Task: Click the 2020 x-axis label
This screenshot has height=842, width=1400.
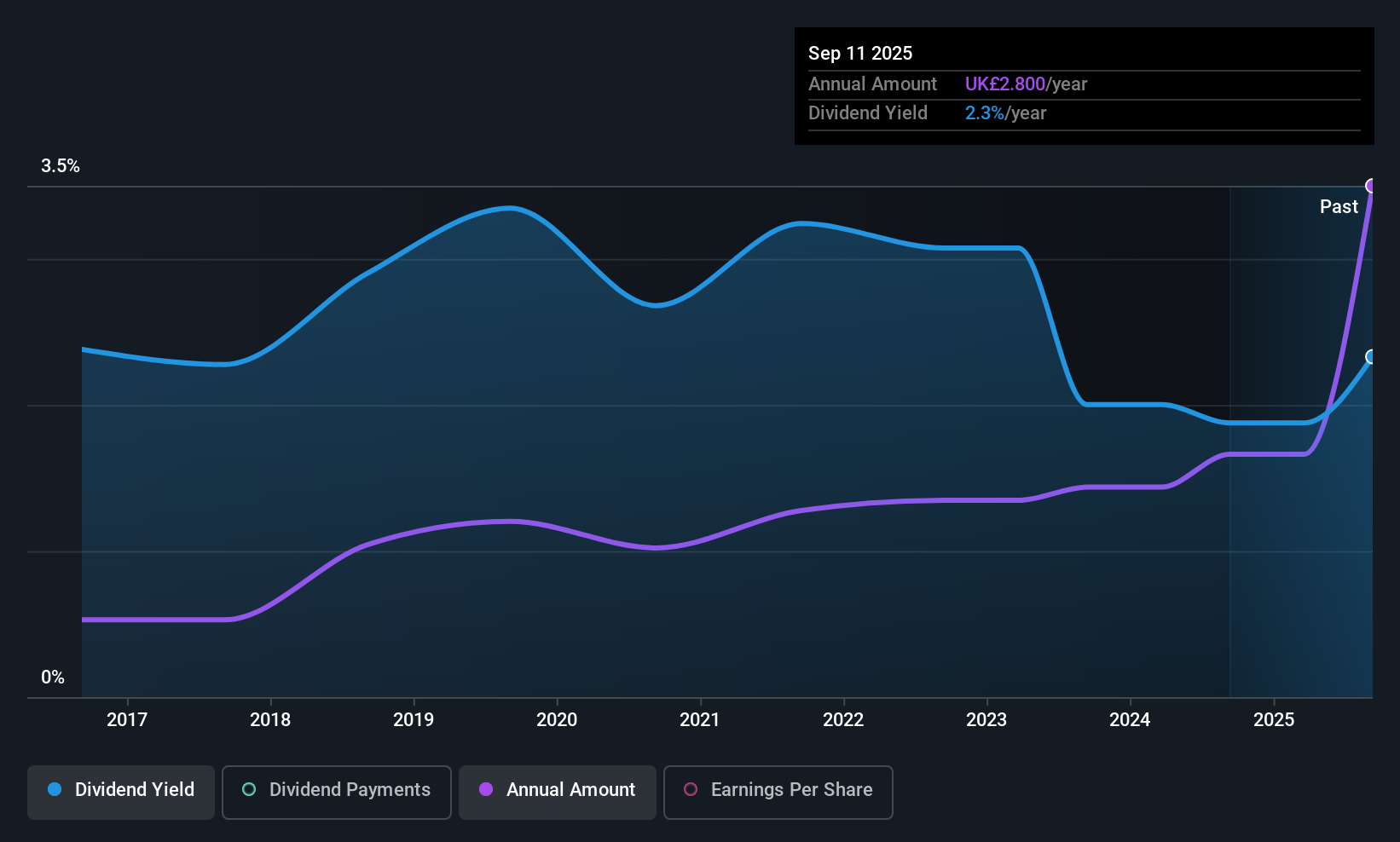Action: click(557, 720)
